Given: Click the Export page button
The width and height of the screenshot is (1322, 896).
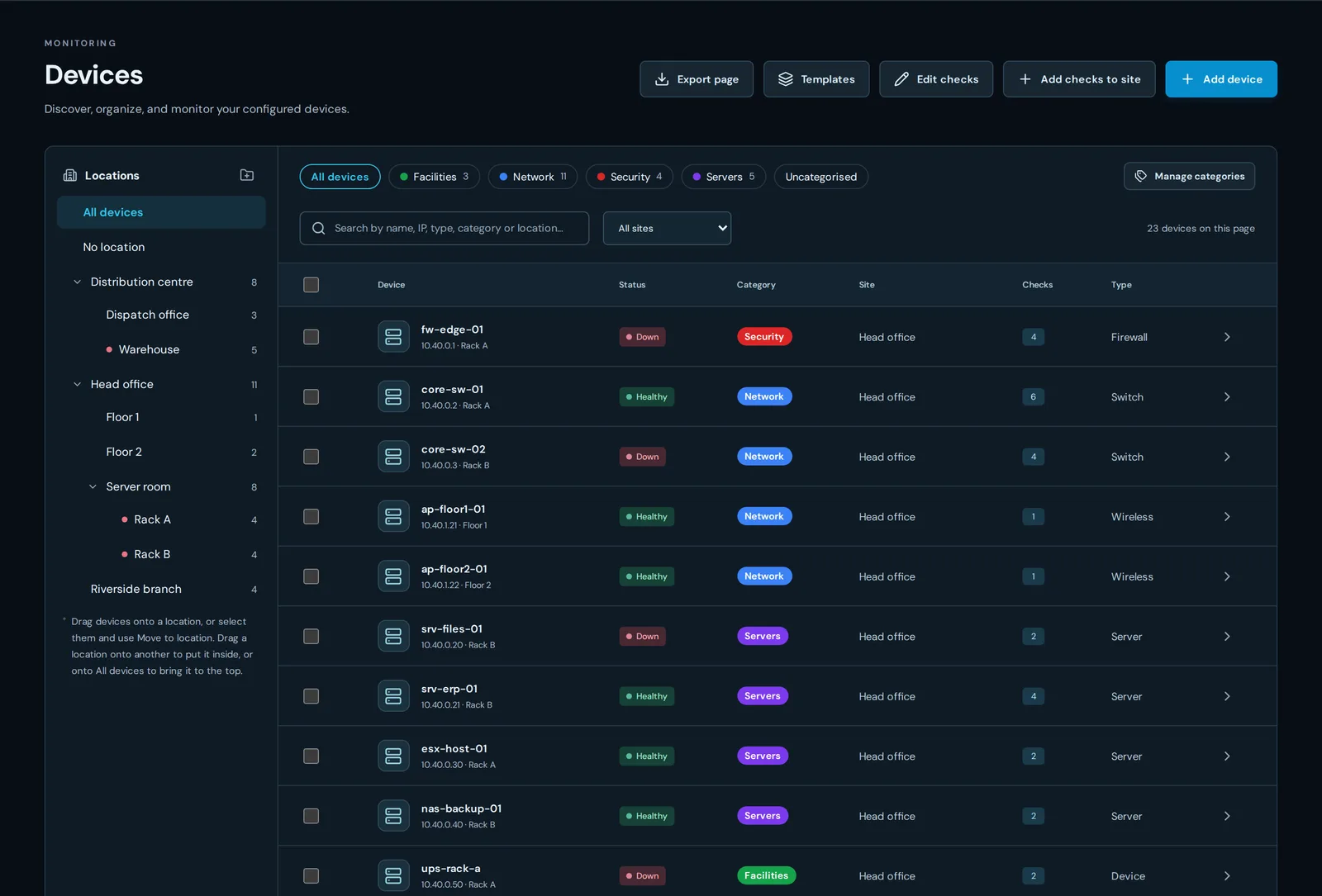Looking at the screenshot, I should [x=697, y=79].
